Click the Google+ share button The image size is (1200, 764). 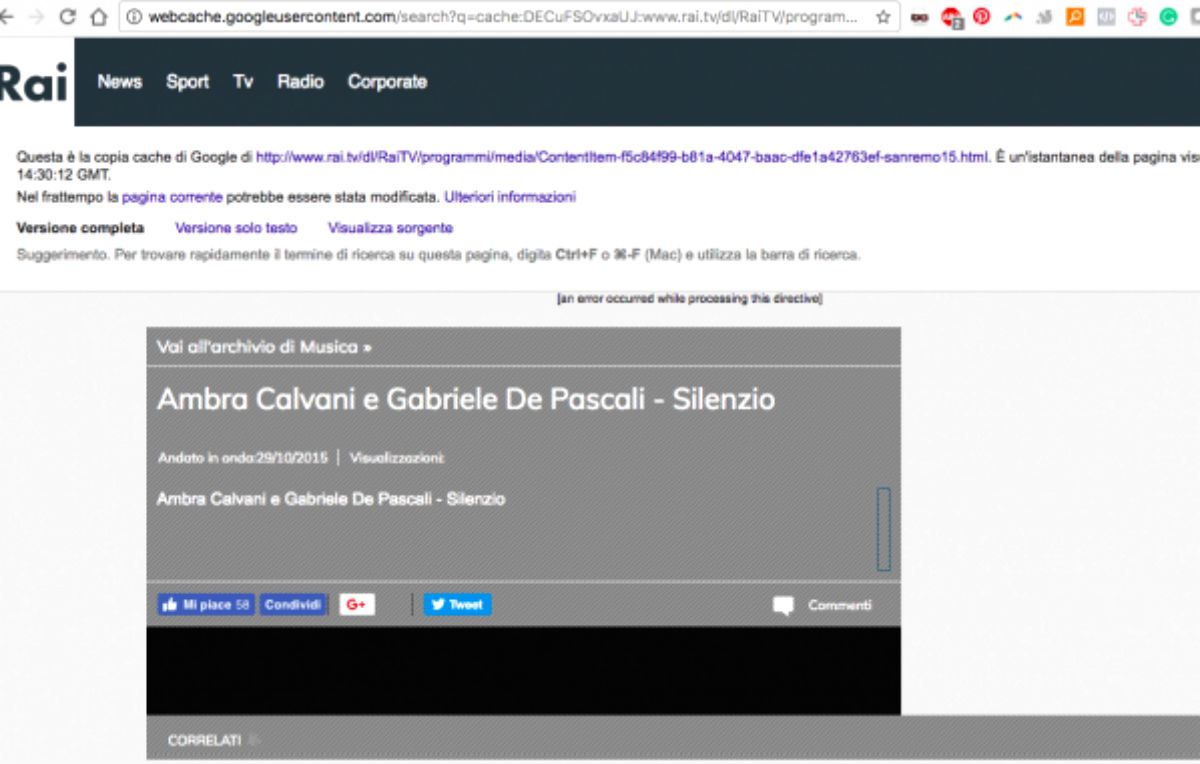point(357,605)
